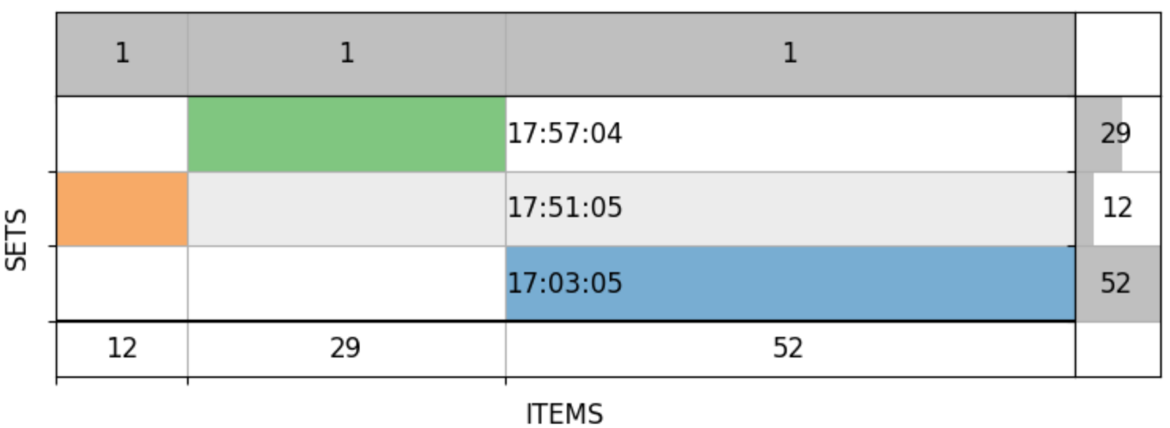The image size is (1170, 428).
Task: Click the blue cell labeled 17:03:05
Action: coord(790,283)
